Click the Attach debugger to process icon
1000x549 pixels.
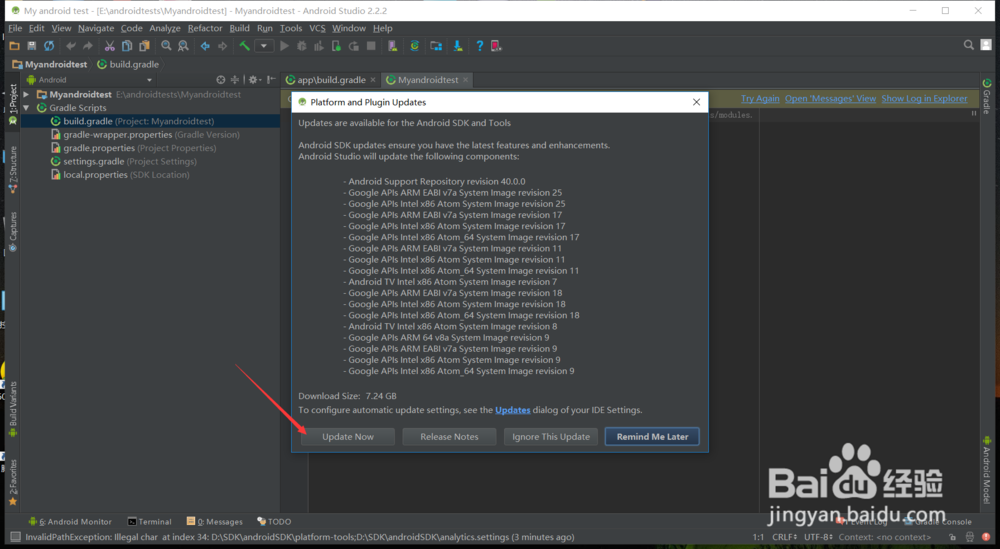click(x=336, y=46)
